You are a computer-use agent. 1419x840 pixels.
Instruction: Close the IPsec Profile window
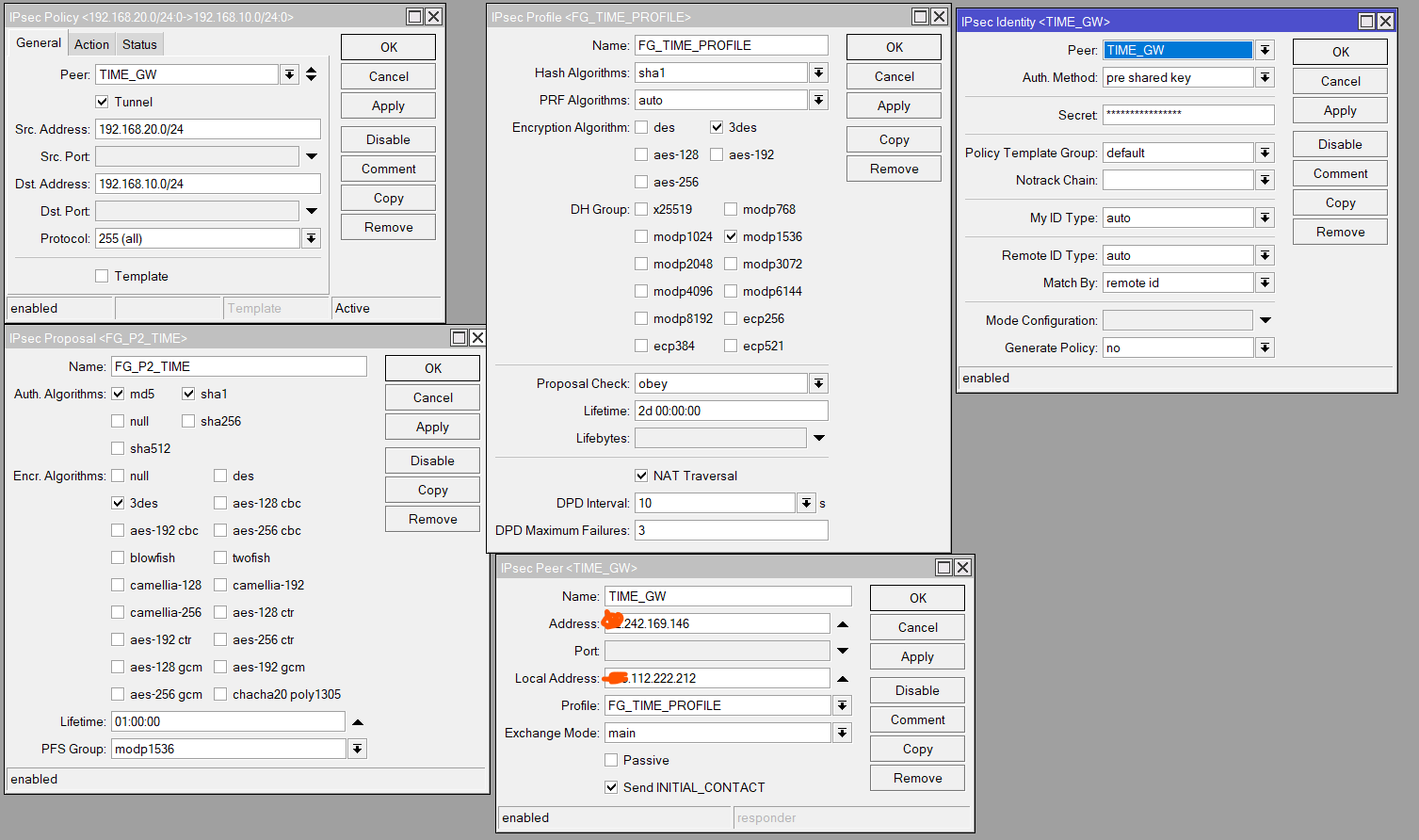pos(939,17)
